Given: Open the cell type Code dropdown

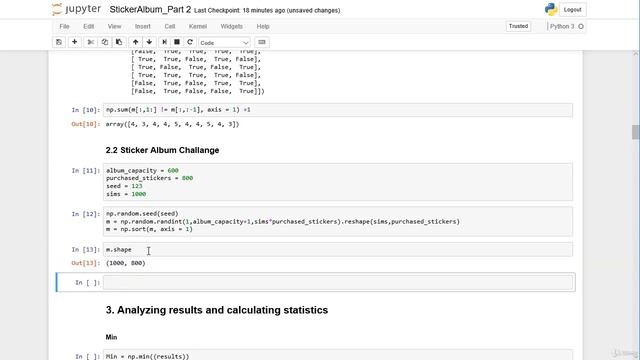Looking at the screenshot, I should coord(224,42).
